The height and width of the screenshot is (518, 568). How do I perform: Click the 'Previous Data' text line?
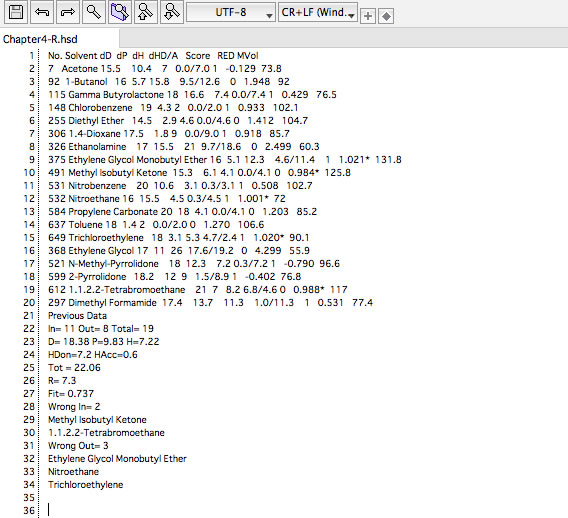coord(78,316)
